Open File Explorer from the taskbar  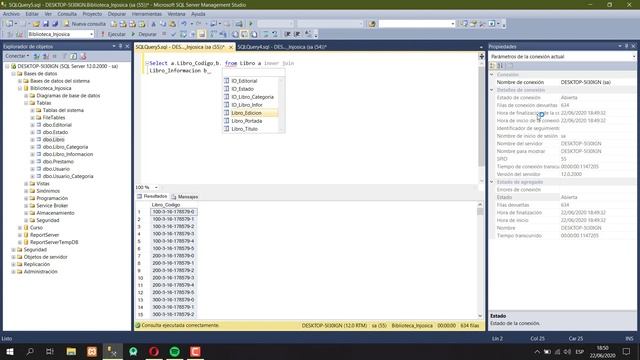click(x=71, y=351)
